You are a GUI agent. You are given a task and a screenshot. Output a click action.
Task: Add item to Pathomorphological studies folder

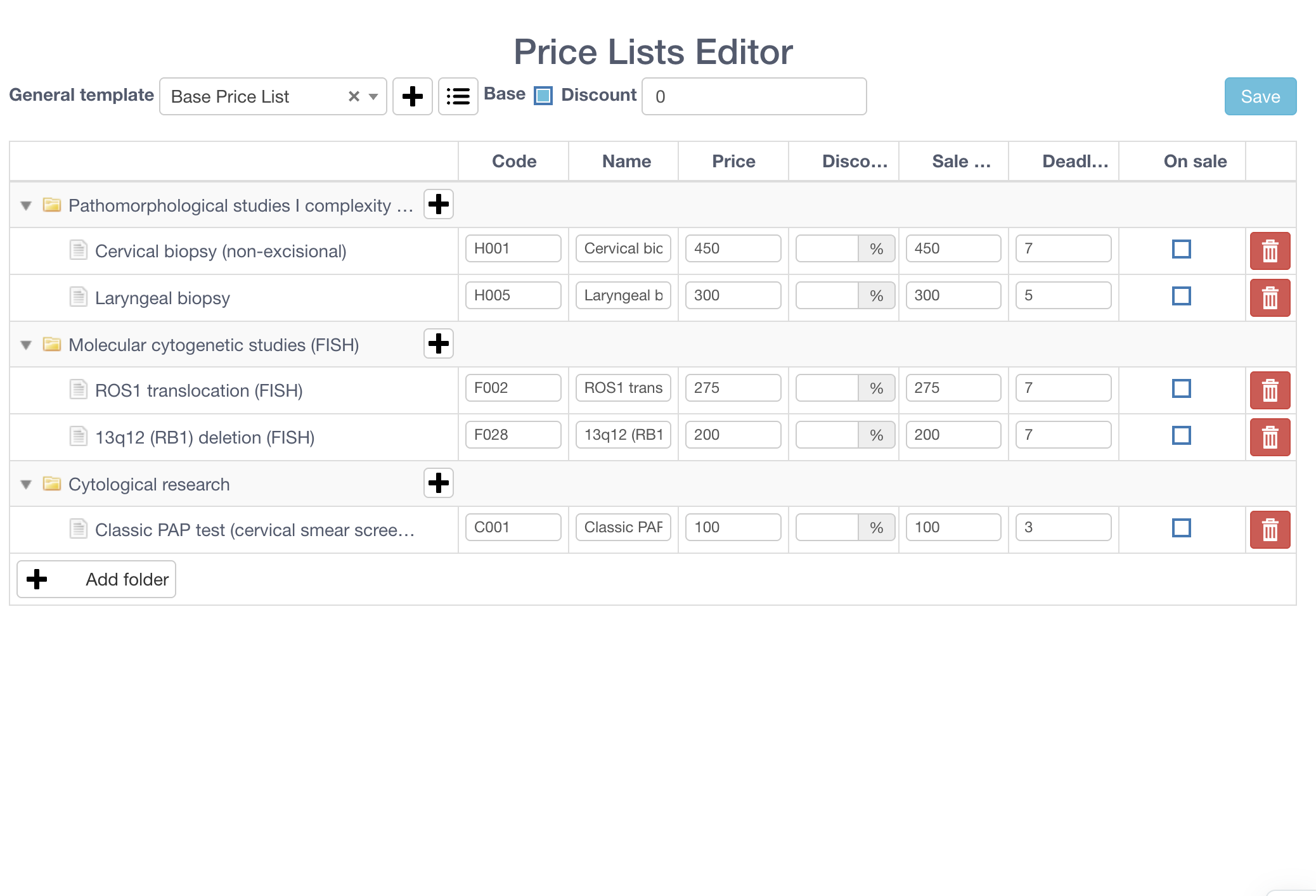438,205
